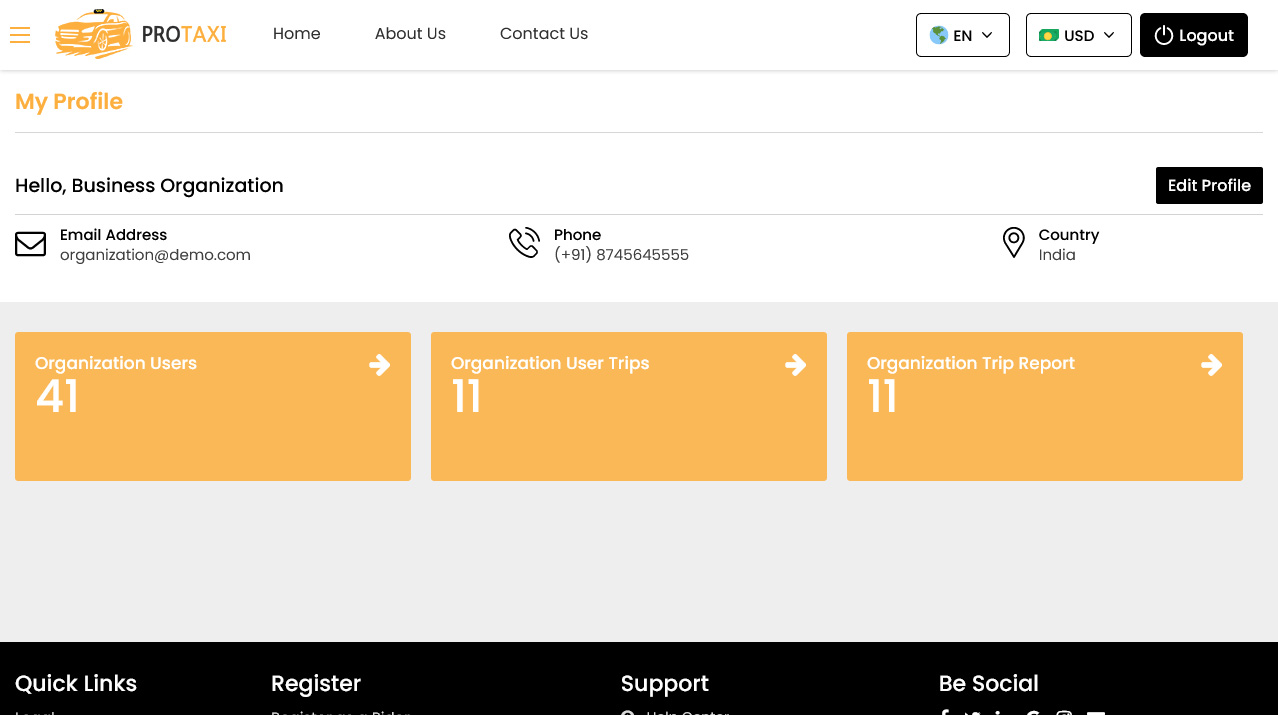Click the location pin country icon
The image size is (1278, 715).
point(1014,243)
